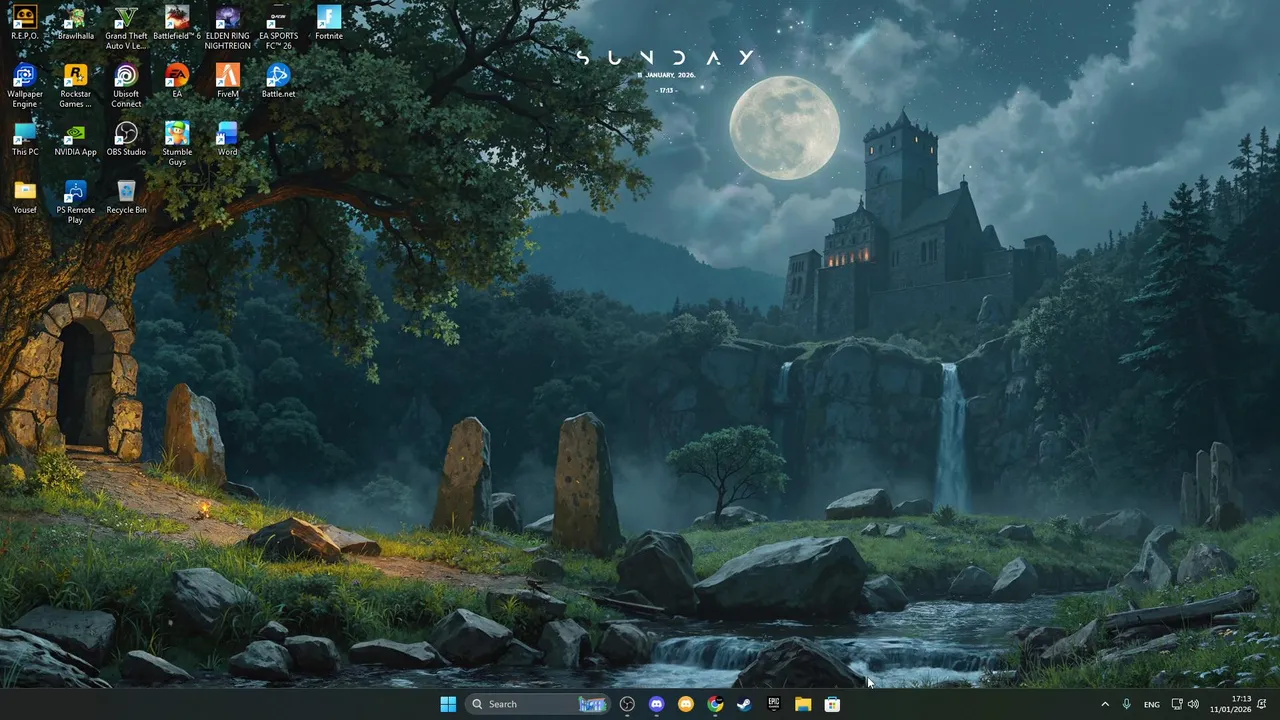This screenshot has width=1280, height=720.
Task: Select the ELDEN RING NIGHTREIGN shortcut
Action: (228, 28)
